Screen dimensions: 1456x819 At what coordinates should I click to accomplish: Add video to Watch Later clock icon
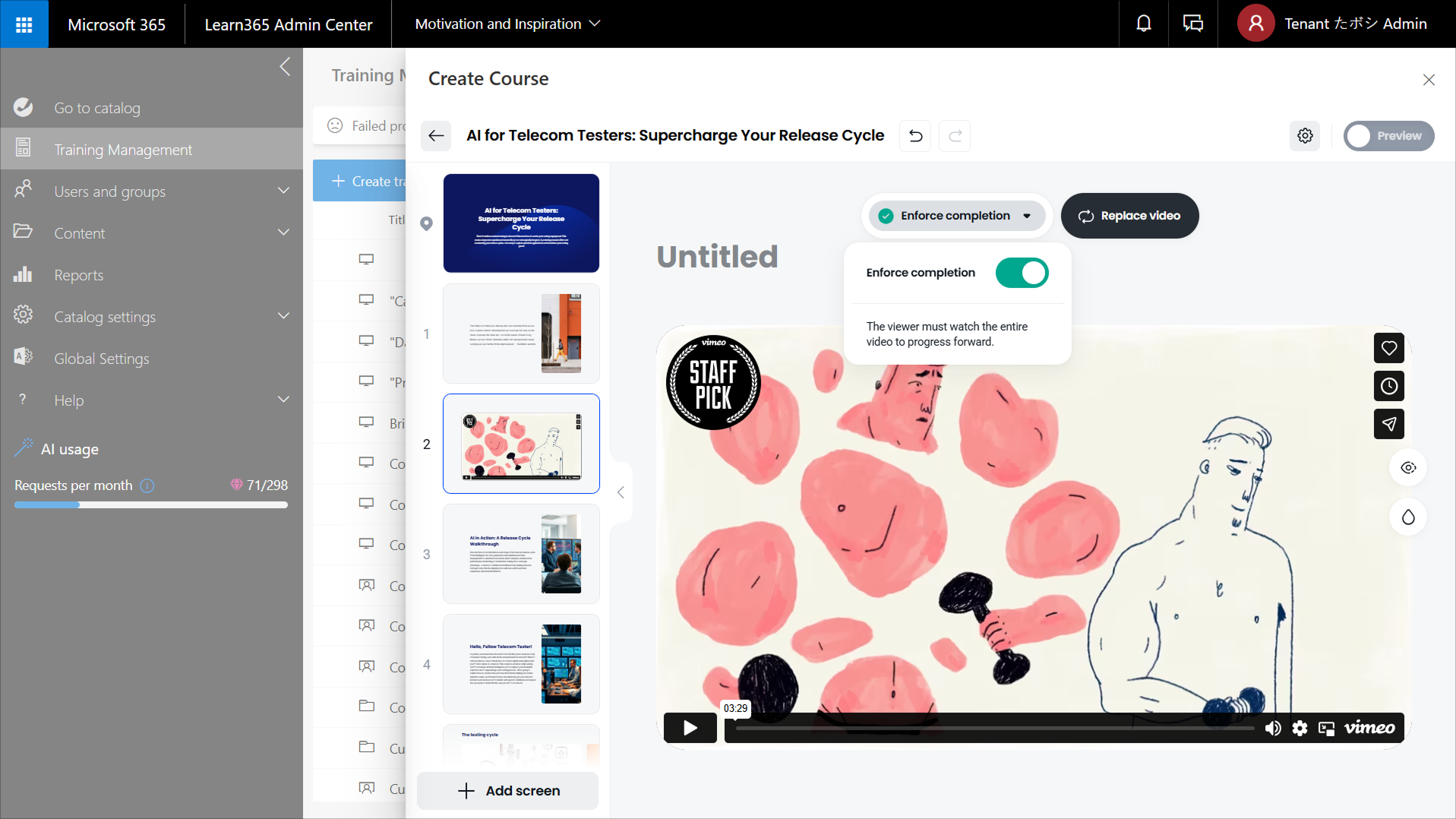1388,386
